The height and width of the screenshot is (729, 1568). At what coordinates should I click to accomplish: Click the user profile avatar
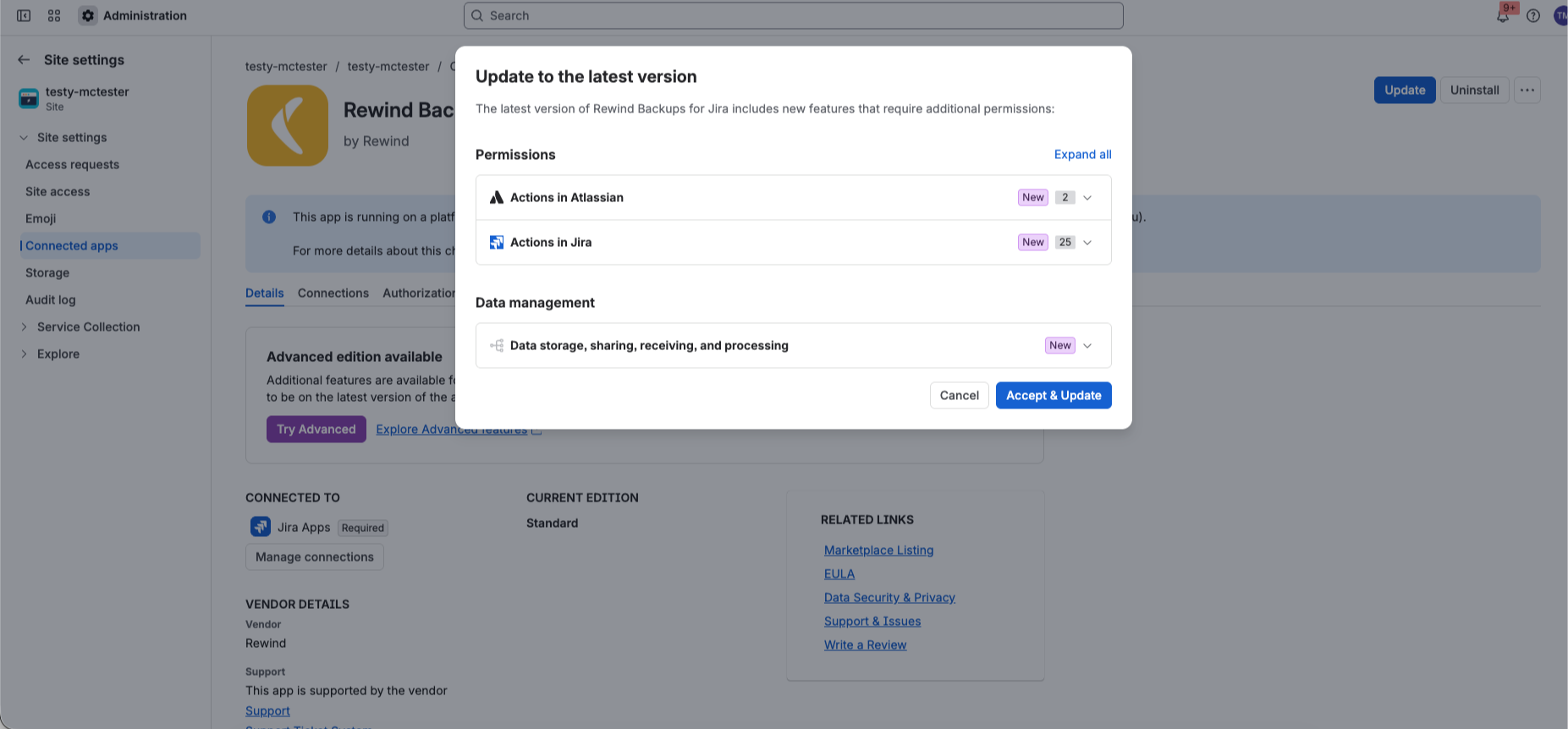[x=1560, y=15]
